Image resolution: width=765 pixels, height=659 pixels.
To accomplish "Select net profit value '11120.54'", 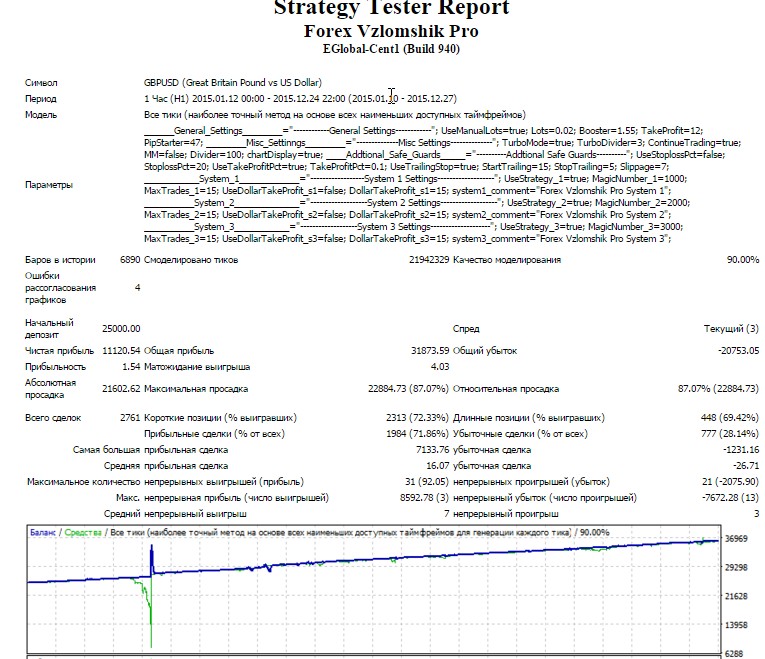I will click(x=121, y=351).
